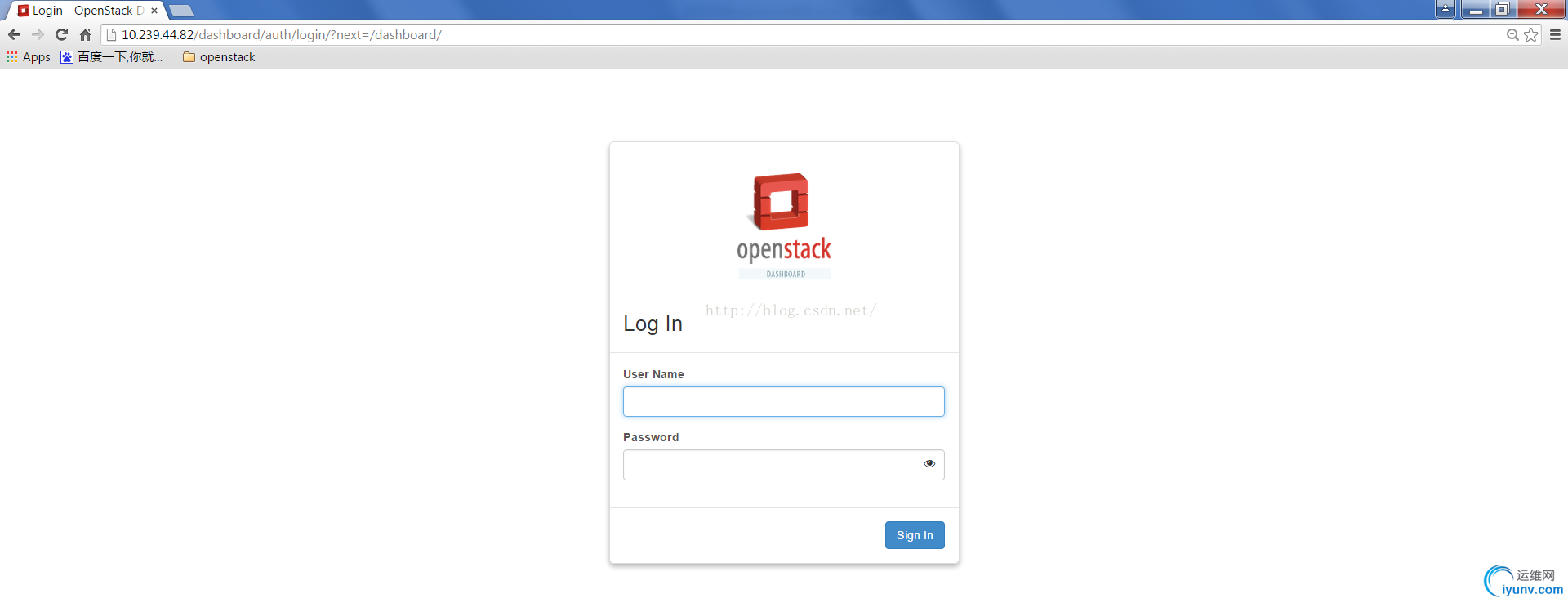
Task: Click the Chrome user profile icon
Action: point(1445,9)
